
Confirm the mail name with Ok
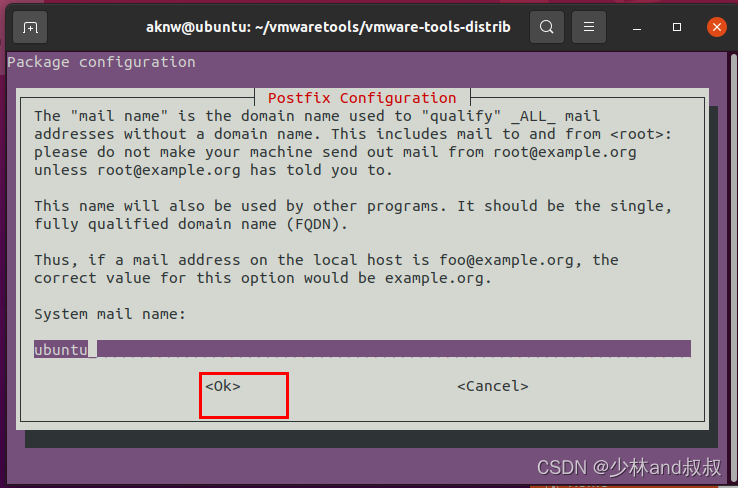coord(223,386)
